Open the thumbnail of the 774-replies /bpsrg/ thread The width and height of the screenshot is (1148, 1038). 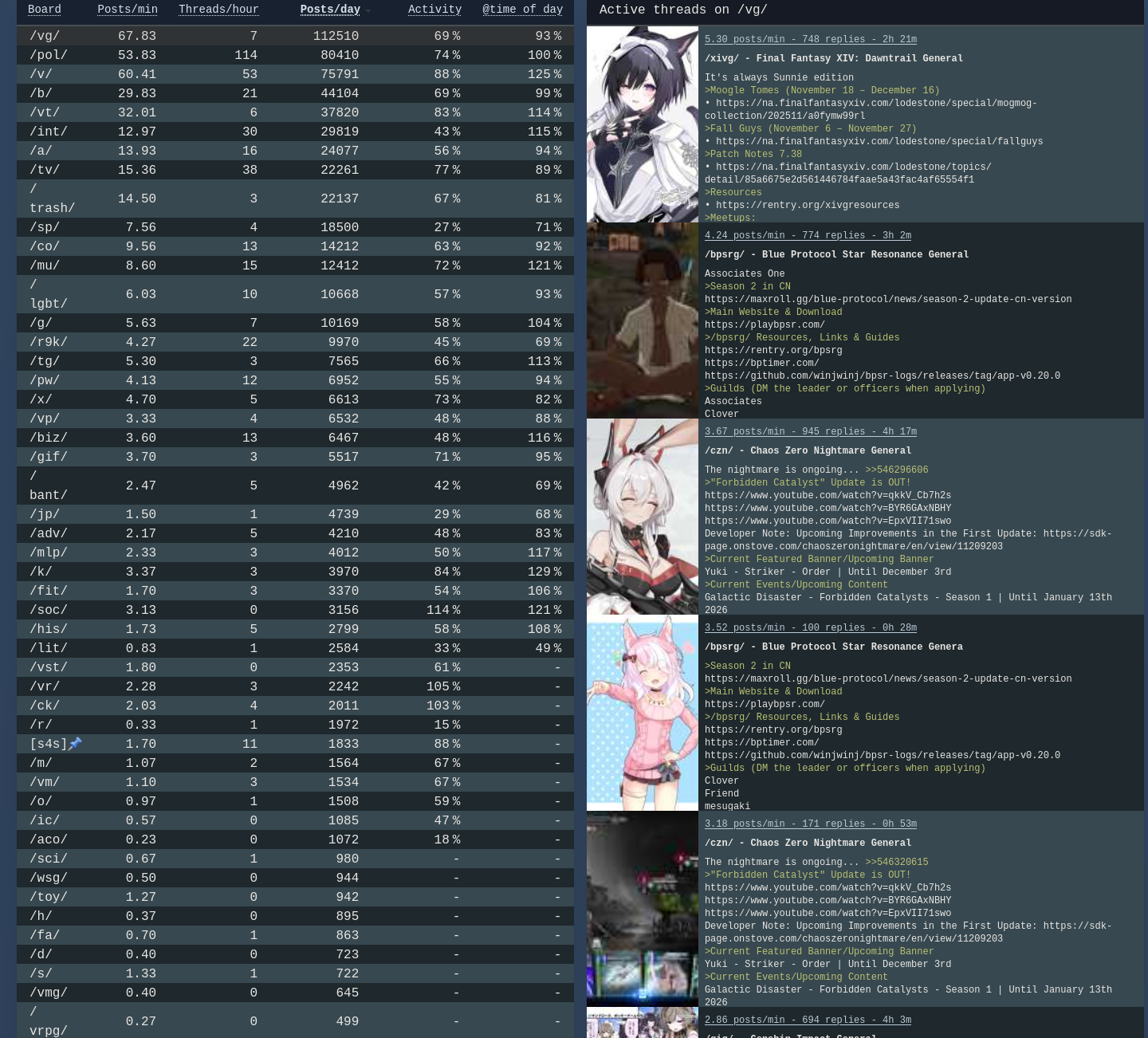pos(643,320)
